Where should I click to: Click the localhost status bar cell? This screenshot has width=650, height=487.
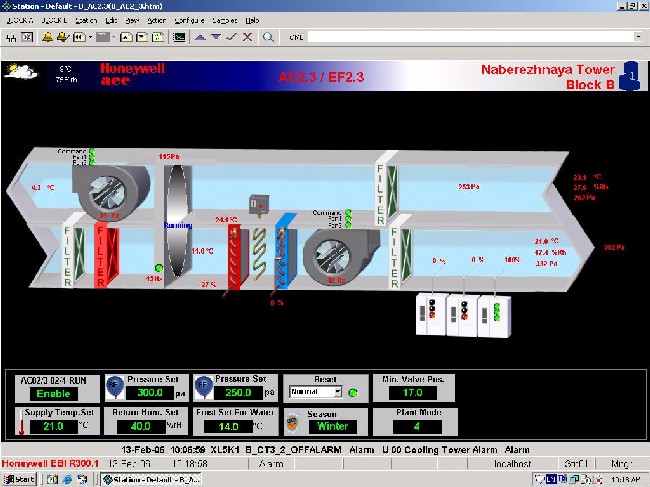(512, 464)
